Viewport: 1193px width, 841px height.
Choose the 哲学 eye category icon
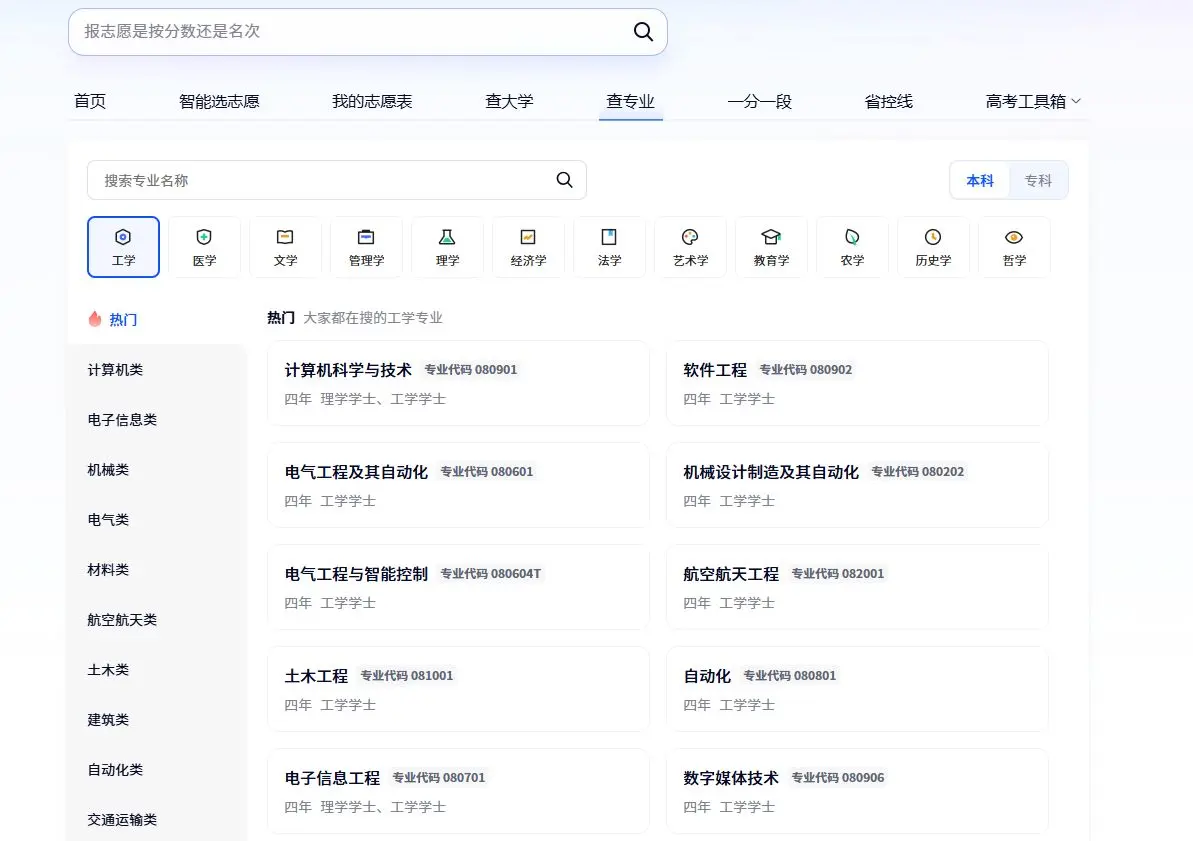click(1014, 247)
